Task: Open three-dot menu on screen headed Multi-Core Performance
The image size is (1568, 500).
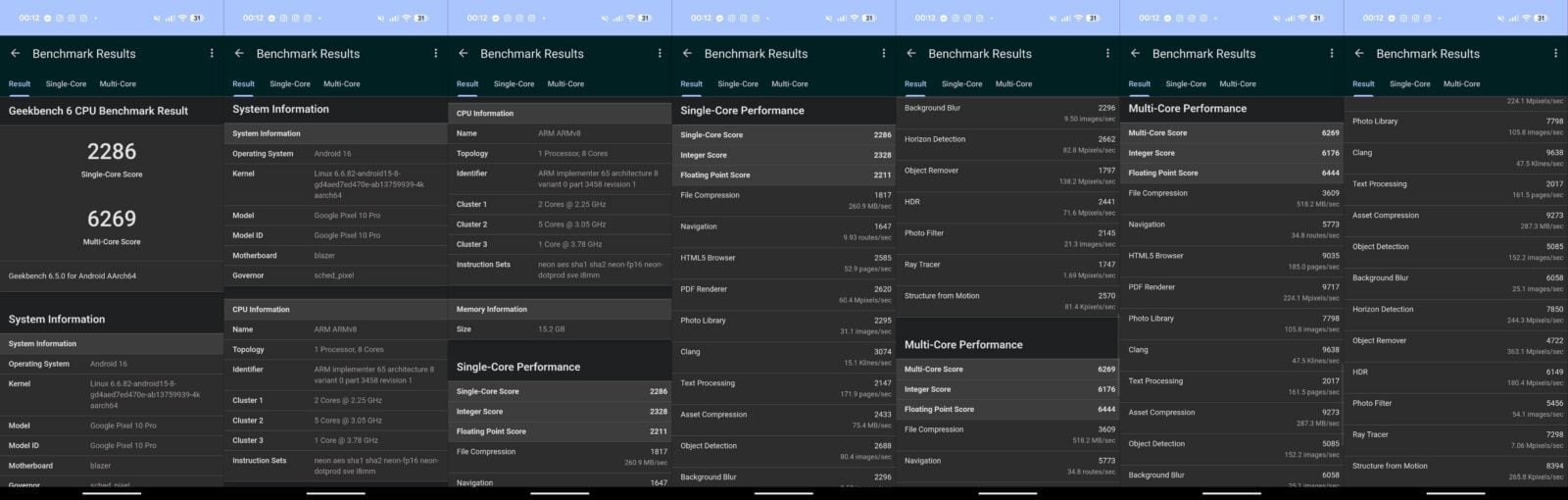Action: pyautogui.click(x=1332, y=54)
